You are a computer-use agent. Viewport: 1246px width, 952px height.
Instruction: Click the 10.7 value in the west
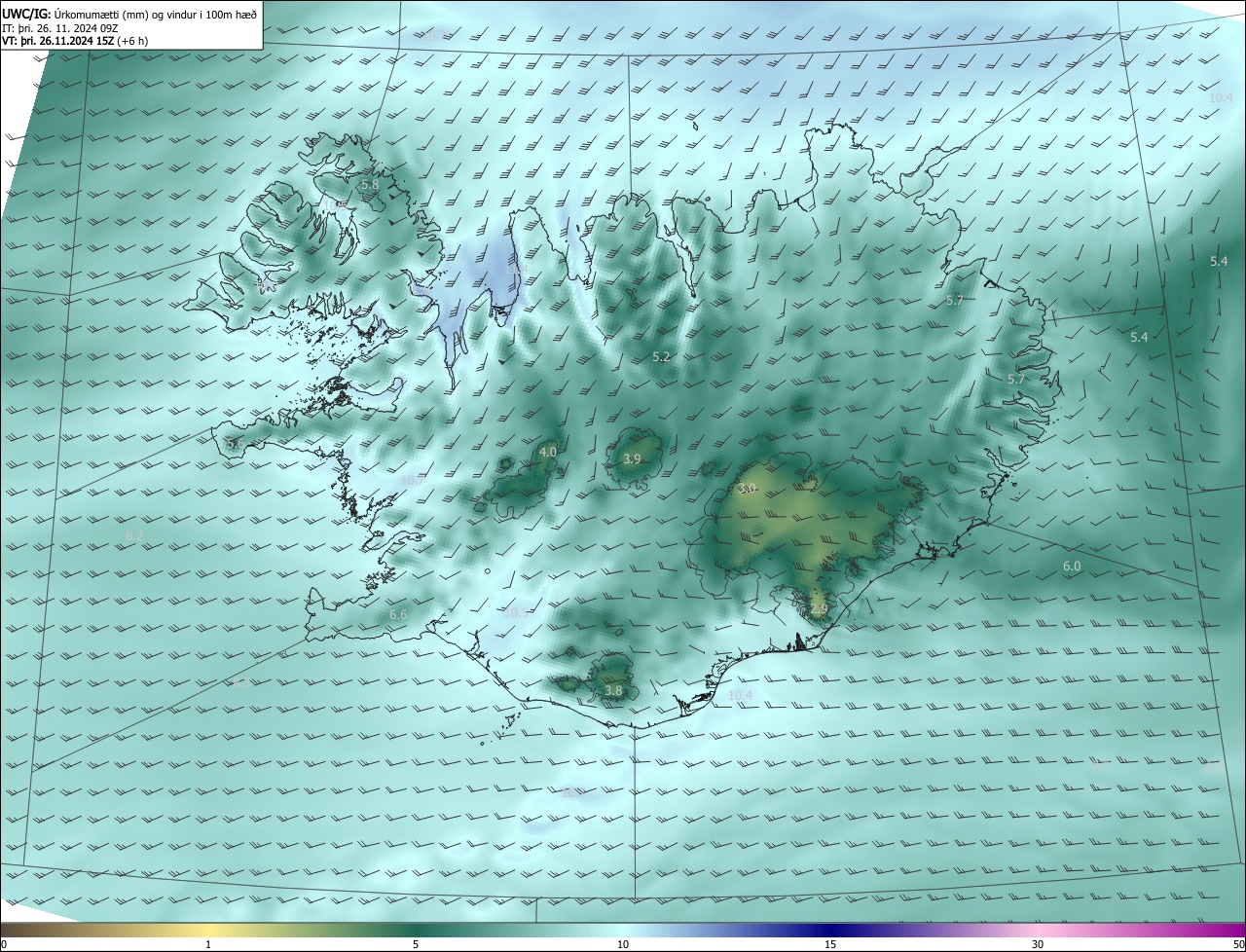[413, 480]
